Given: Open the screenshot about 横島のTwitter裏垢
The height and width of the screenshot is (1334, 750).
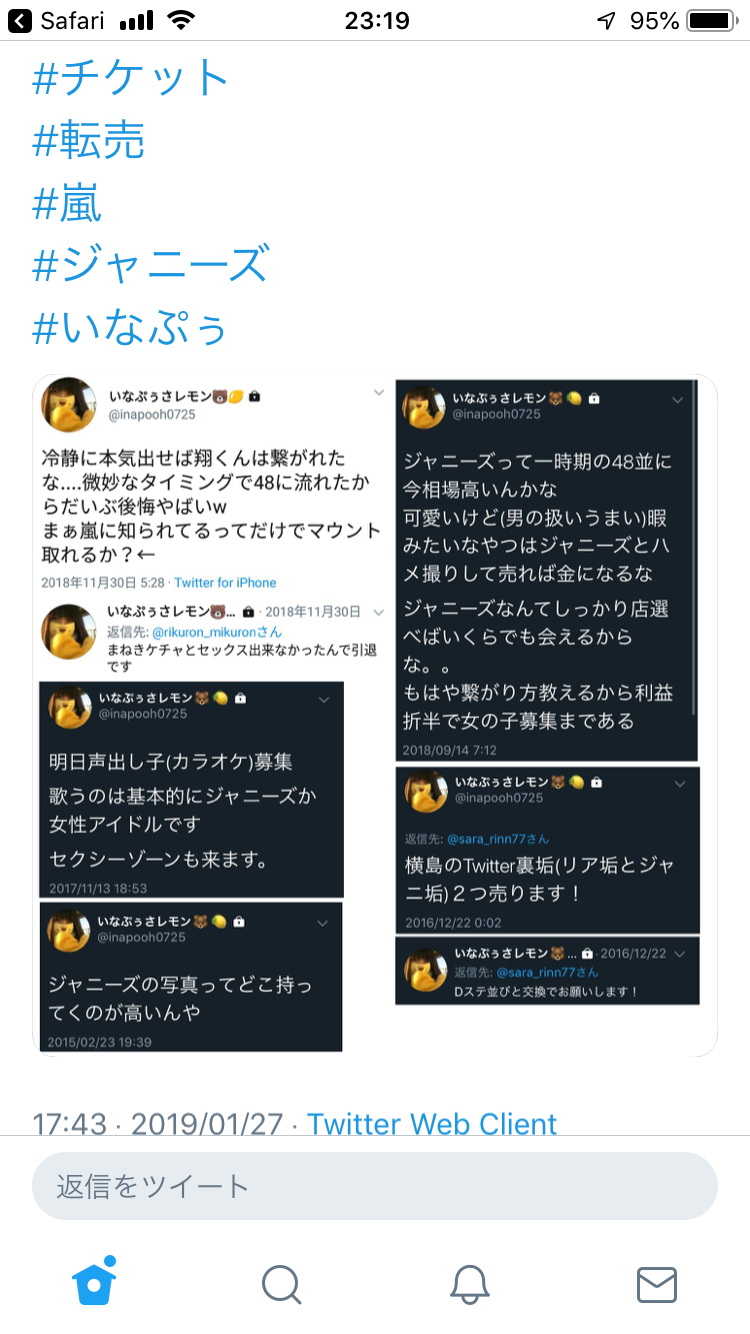Looking at the screenshot, I should click(x=547, y=850).
